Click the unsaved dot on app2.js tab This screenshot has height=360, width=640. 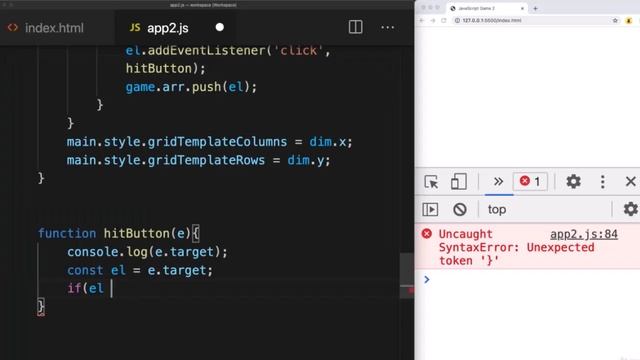click(220, 27)
